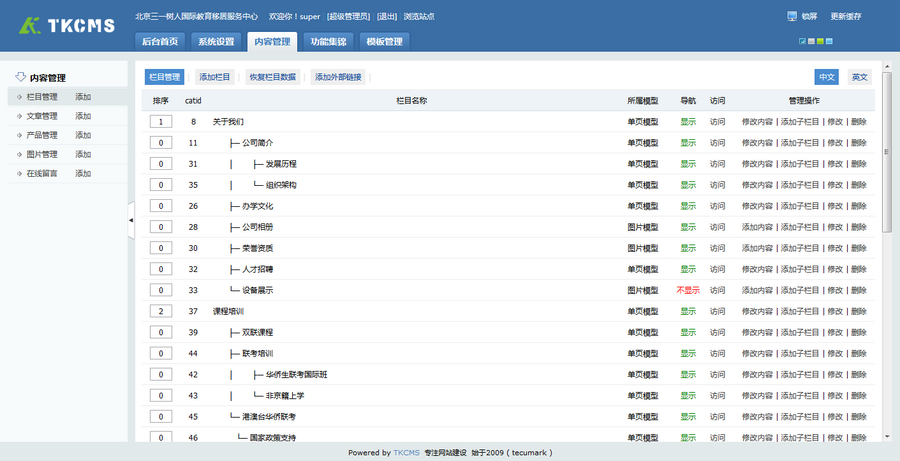Click the 栏目管理 sub-tab button
Screen dimensions: 900x461
165,77
